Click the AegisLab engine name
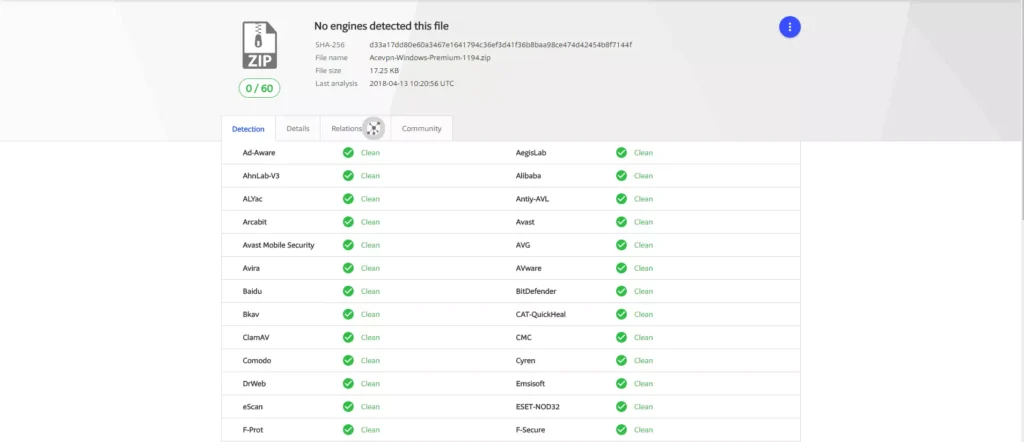The width and height of the screenshot is (1024, 442). coord(531,153)
